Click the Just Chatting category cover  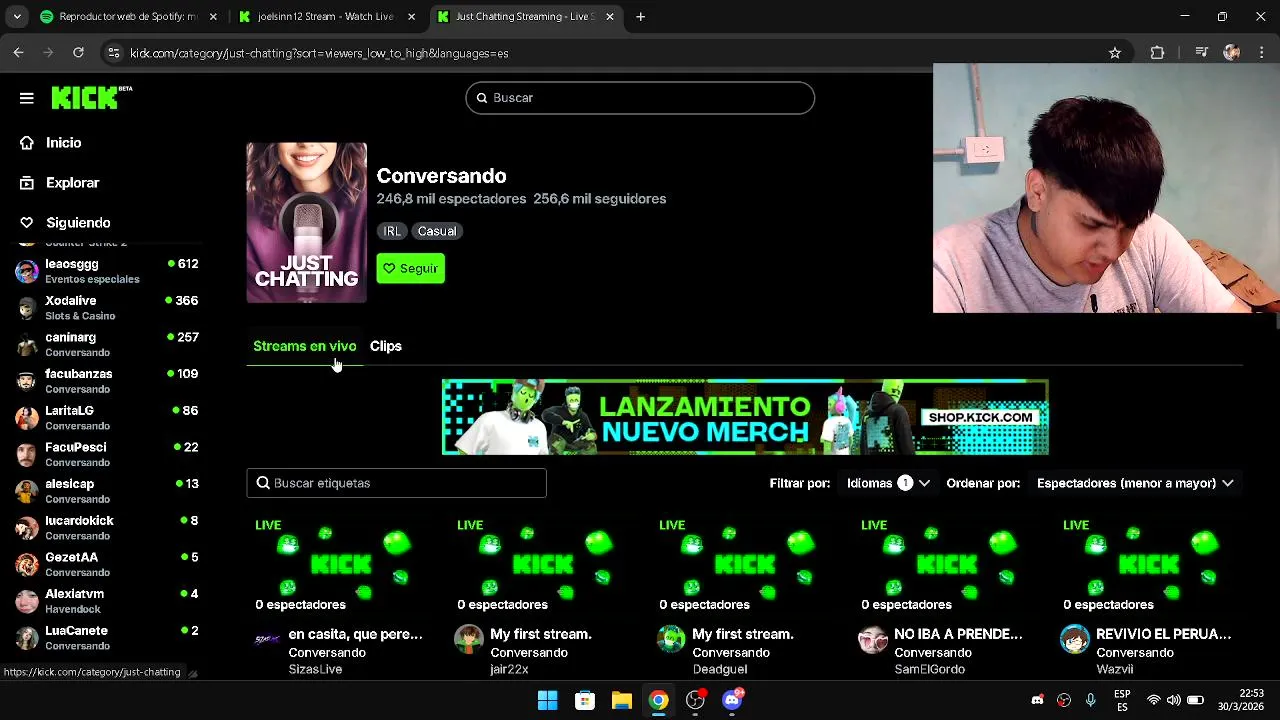(x=307, y=222)
